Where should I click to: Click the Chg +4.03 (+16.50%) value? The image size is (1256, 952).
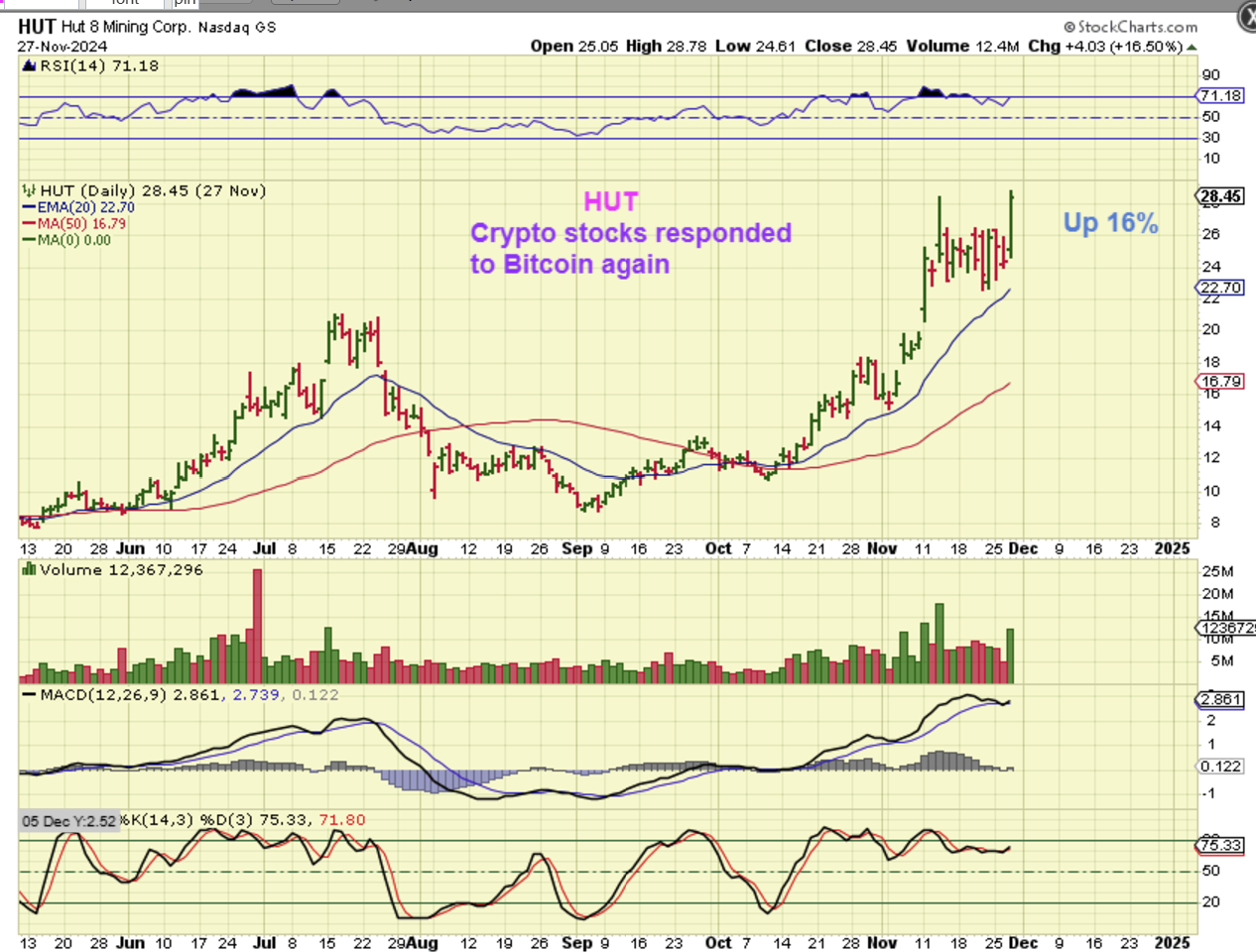click(1104, 46)
